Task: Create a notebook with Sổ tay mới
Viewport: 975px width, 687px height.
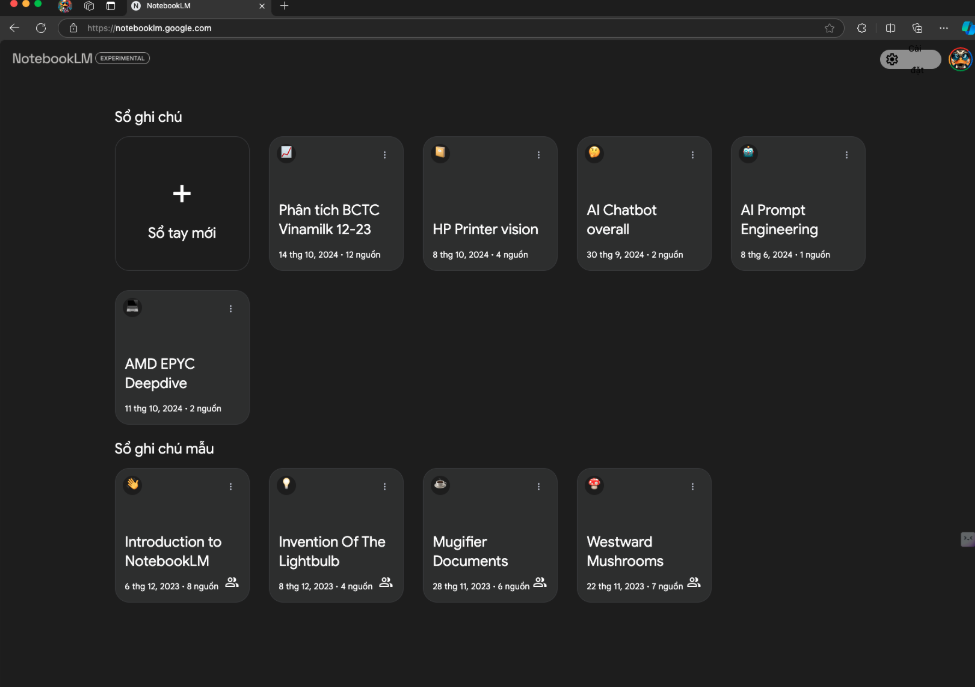Action: (x=182, y=203)
